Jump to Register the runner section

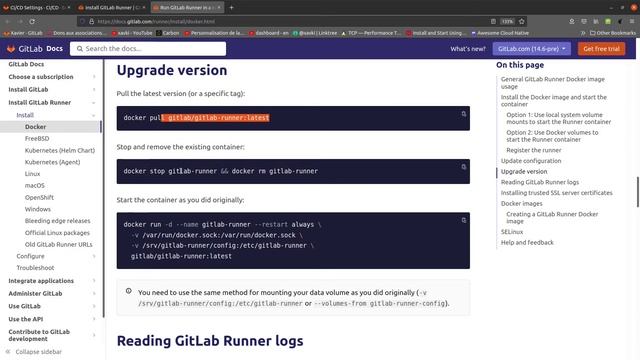[x=533, y=150]
